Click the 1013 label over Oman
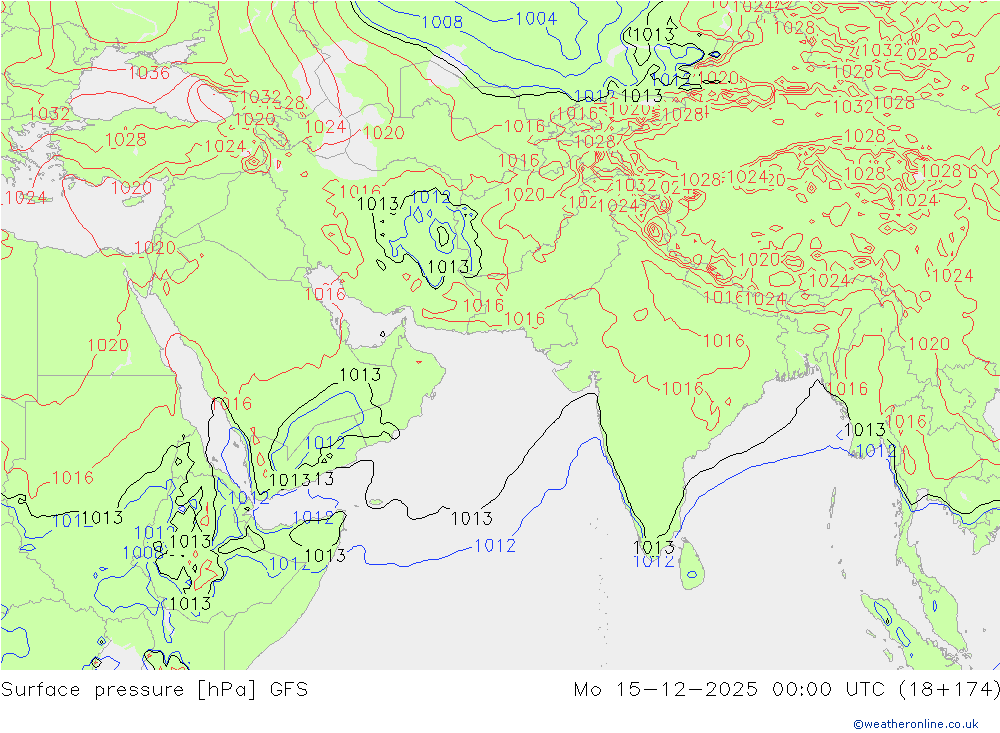 coord(360,374)
